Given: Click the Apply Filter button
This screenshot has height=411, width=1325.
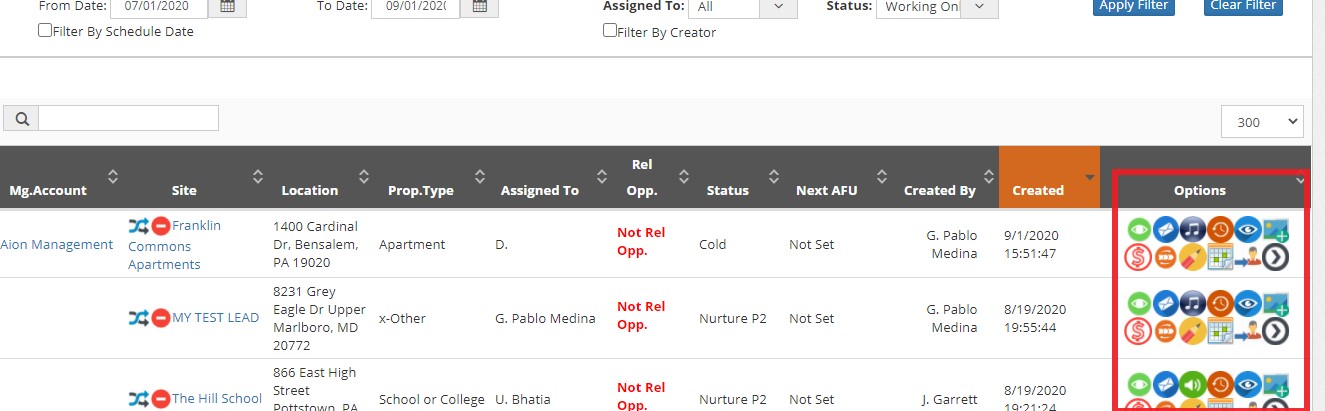Looking at the screenshot, I should pos(1131,5).
